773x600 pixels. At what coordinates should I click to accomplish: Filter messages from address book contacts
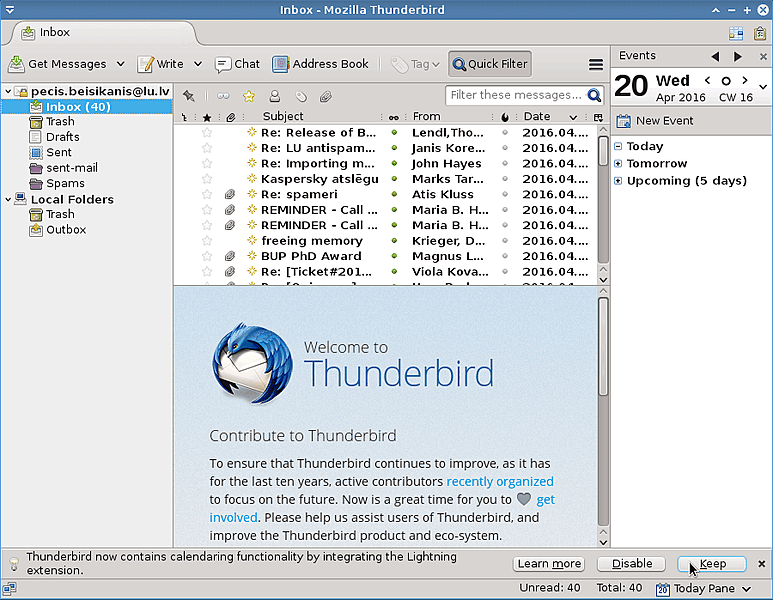[275, 96]
